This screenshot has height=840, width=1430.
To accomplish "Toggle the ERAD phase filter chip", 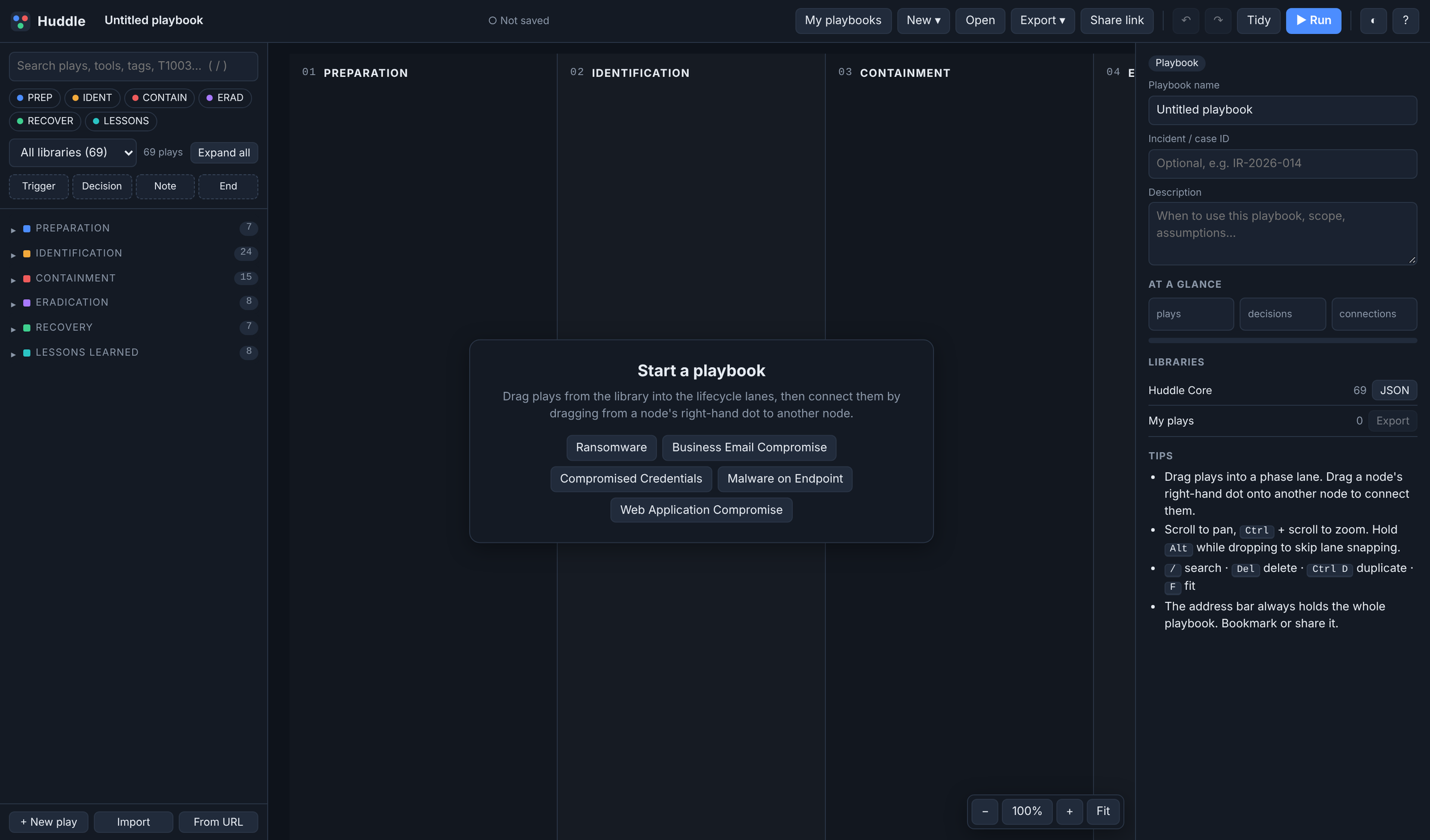I will click(x=225, y=98).
